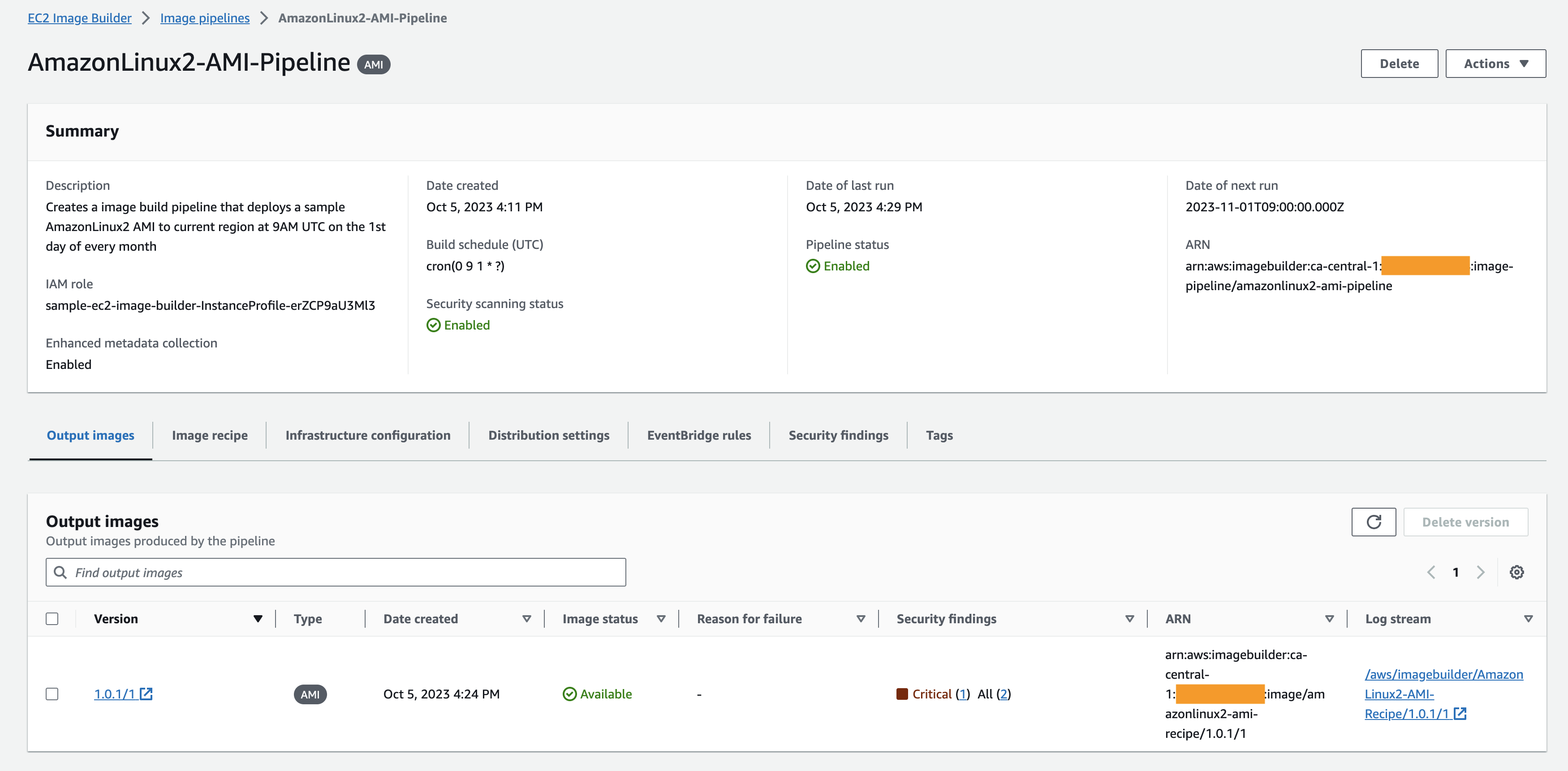This screenshot has width=1568, height=771.
Task: Sort by the Date created column arrow
Action: tap(526, 619)
